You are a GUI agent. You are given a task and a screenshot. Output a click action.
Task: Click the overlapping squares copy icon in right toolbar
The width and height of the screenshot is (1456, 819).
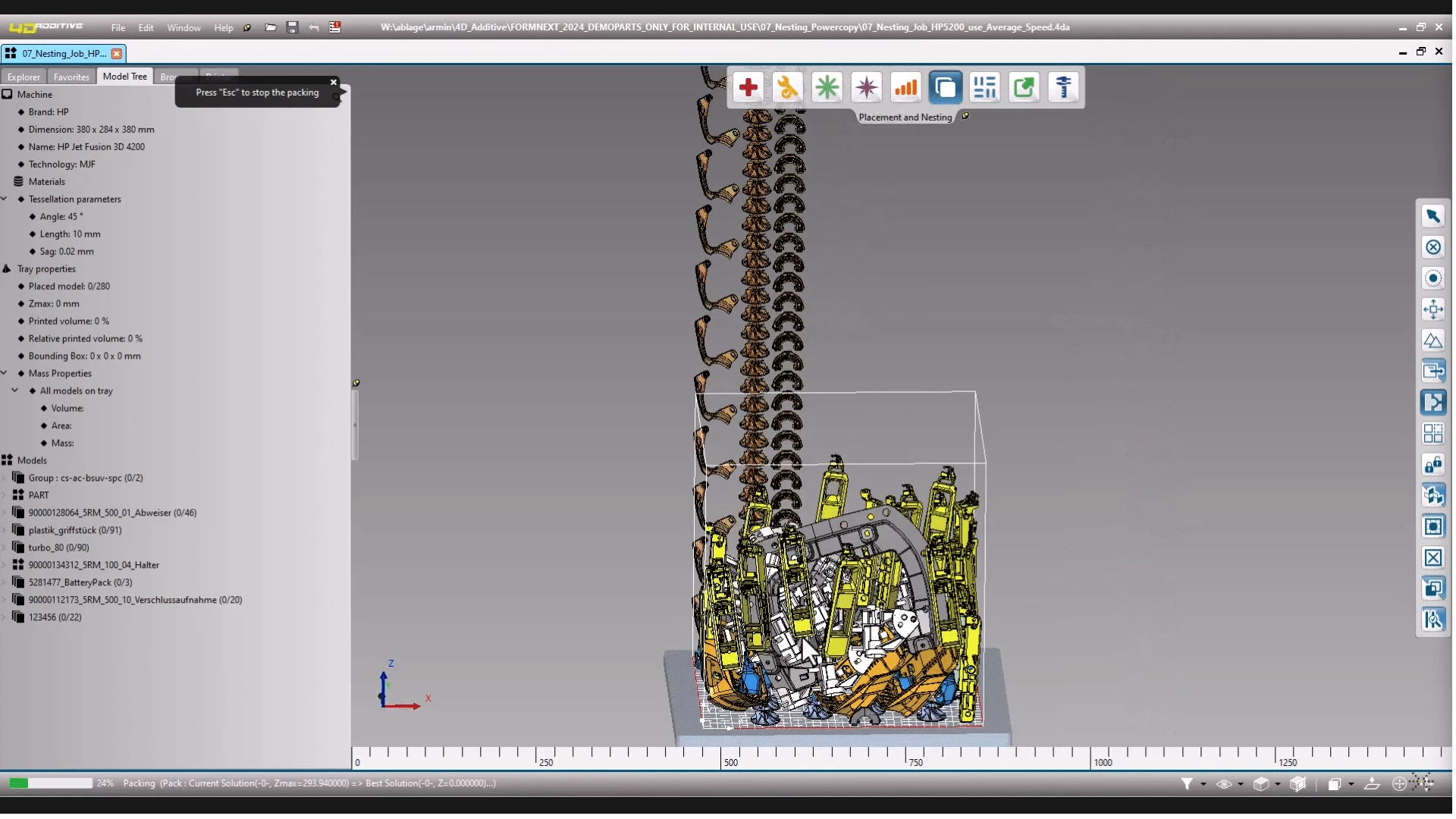click(x=1432, y=589)
